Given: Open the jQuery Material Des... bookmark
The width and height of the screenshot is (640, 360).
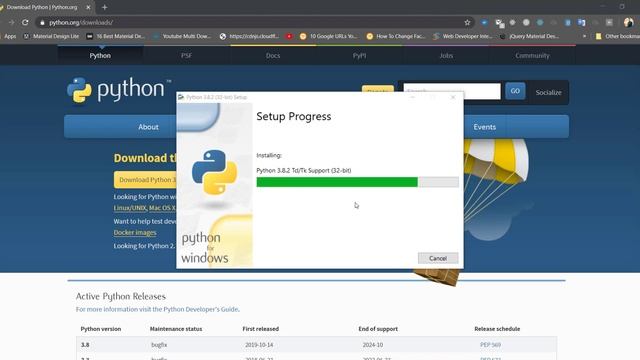Looking at the screenshot, I should (x=529, y=36).
